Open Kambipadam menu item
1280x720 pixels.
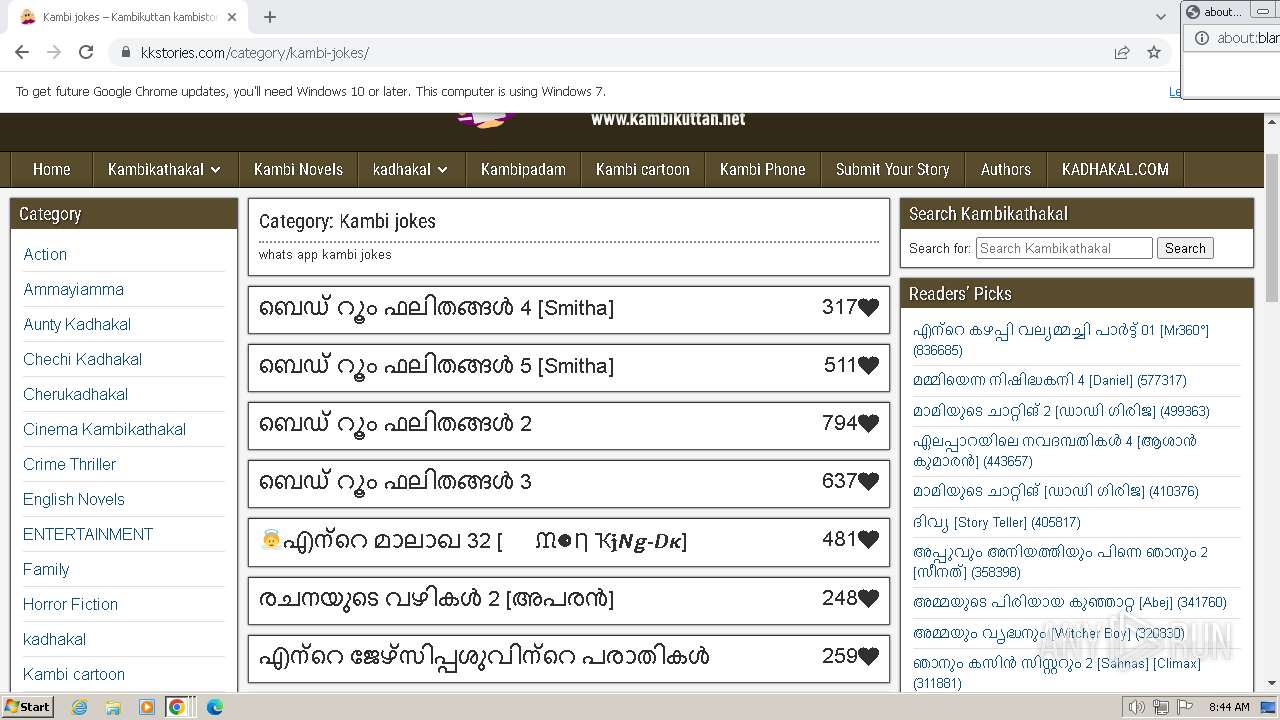coord(523,169)
